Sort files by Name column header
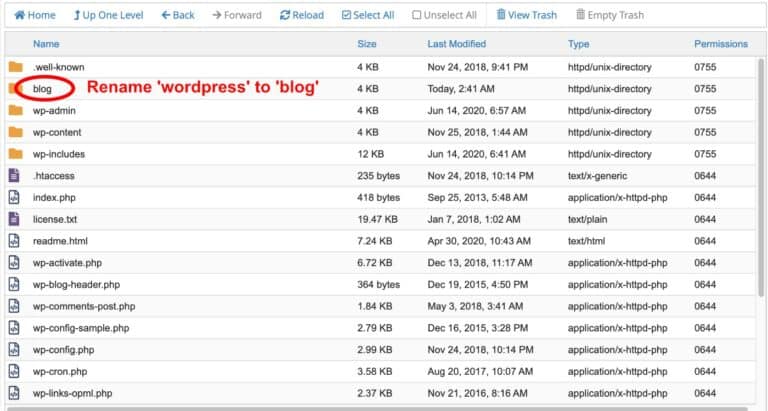The height and width of the screenshot is (411, 768). pos(46,44)
